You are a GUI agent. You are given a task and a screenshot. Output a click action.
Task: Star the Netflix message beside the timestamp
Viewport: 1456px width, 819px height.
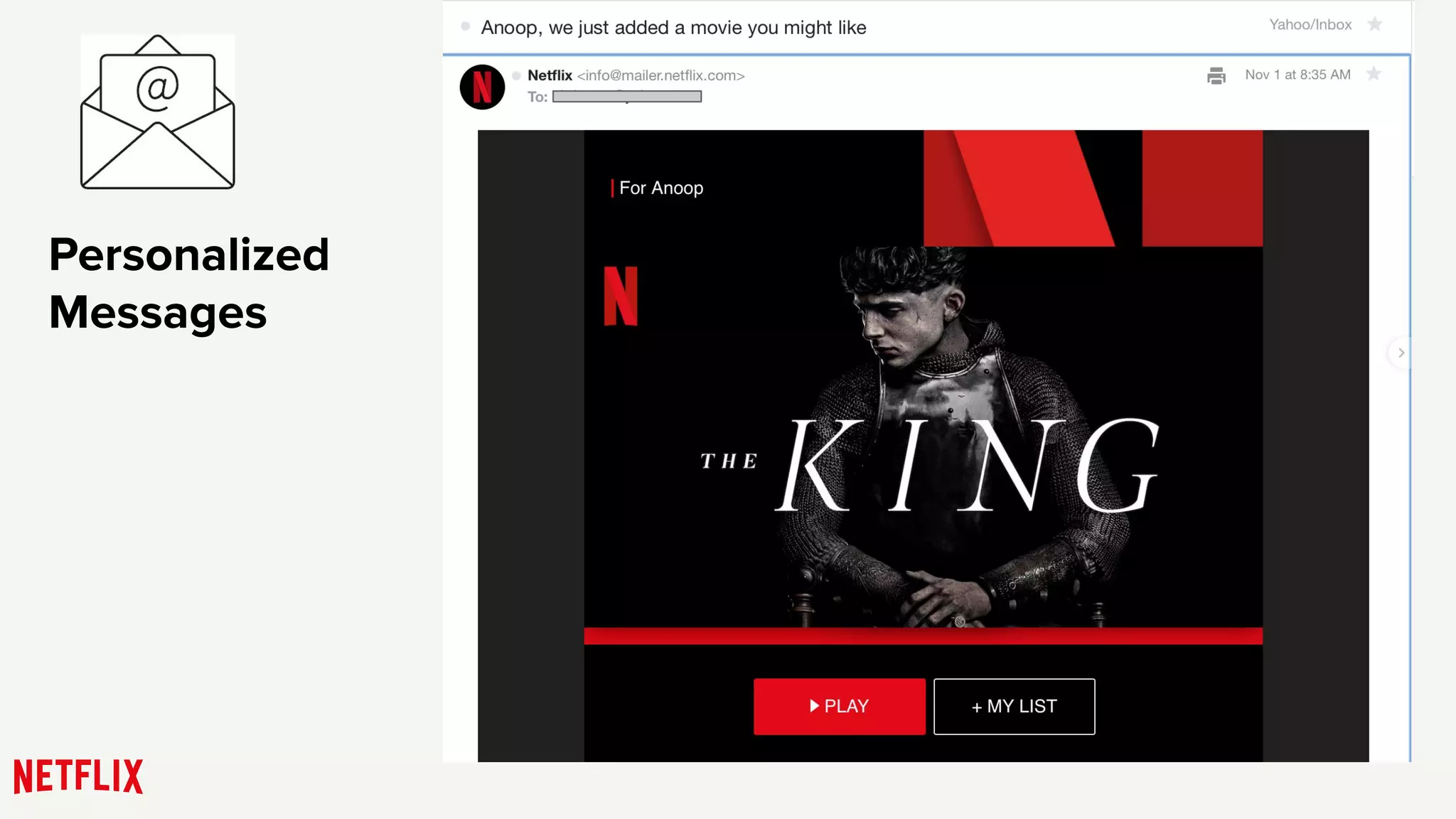click(x=1374, y=74)
